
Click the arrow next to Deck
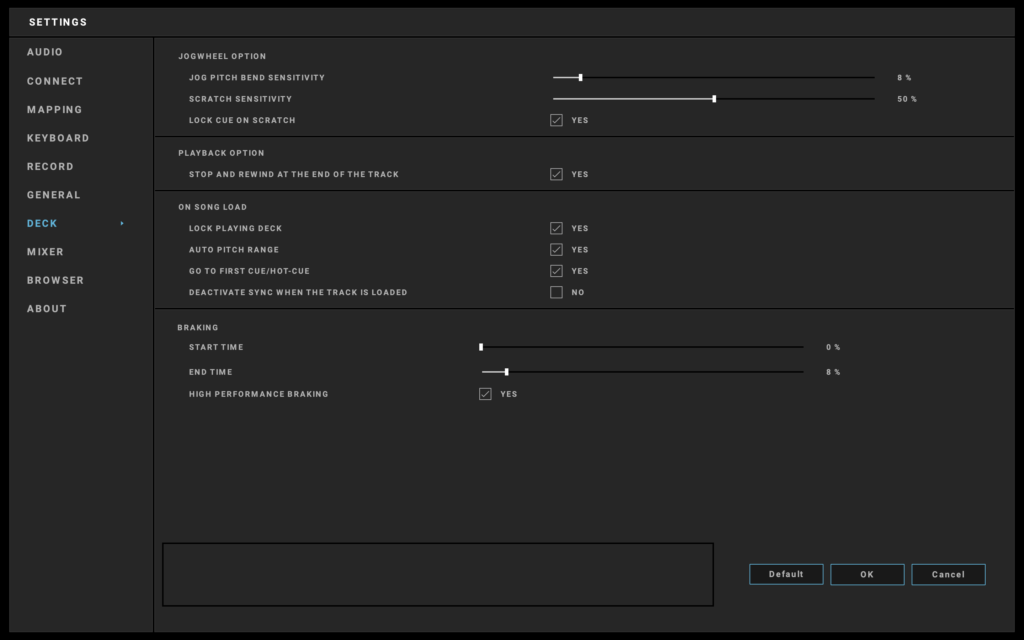122,224
